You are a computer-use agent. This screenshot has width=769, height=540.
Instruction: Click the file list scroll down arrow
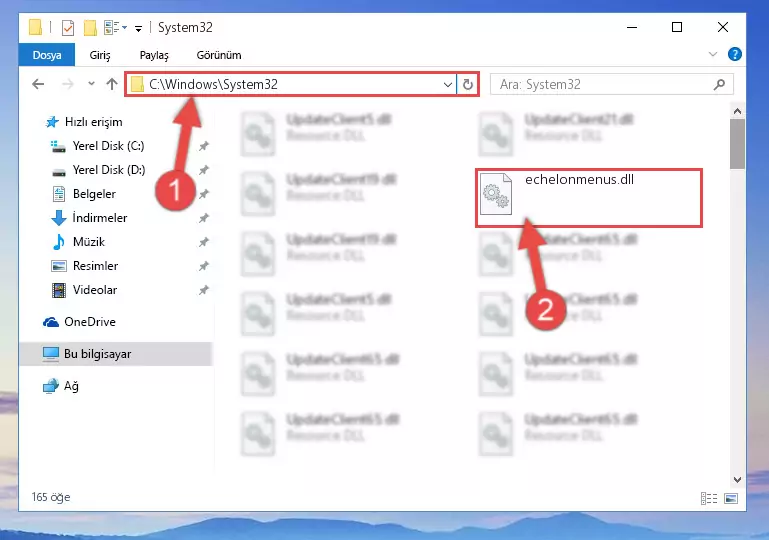[x=737, y=480]
